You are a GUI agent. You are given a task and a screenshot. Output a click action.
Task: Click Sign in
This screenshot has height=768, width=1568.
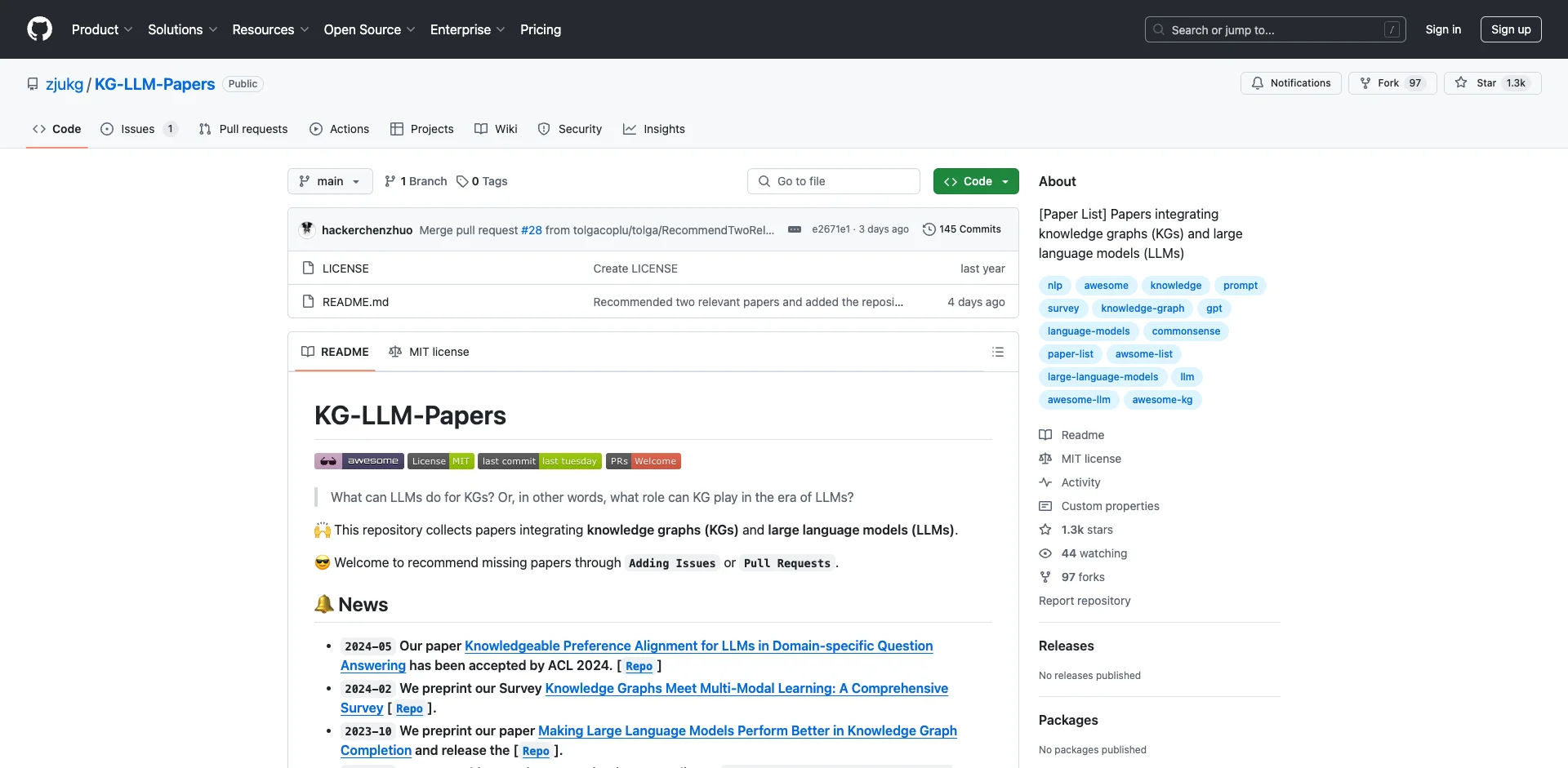pos(1443,29)
